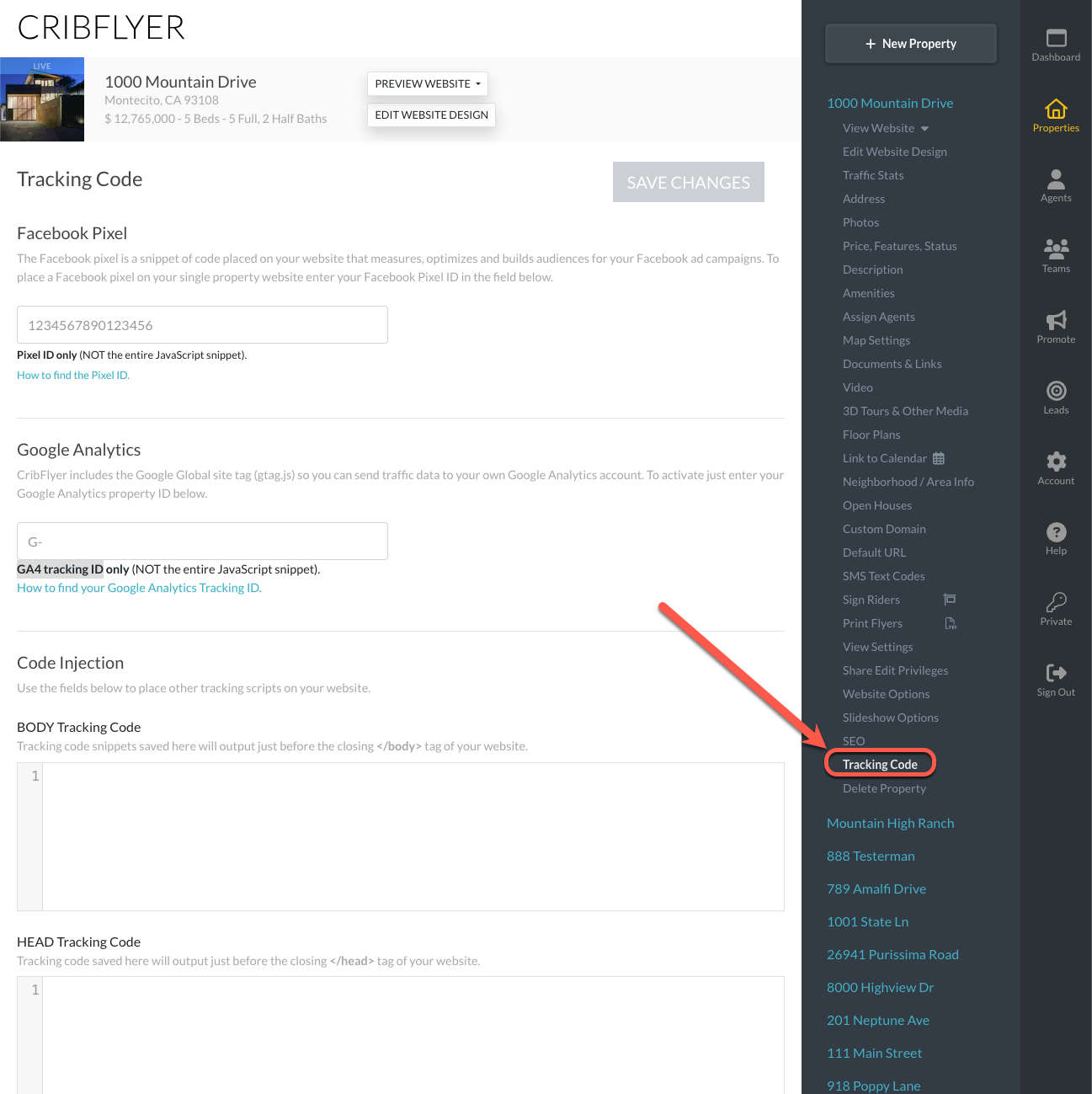Open Map Settings menu item

pyautogui.click(x=876, y=340)
